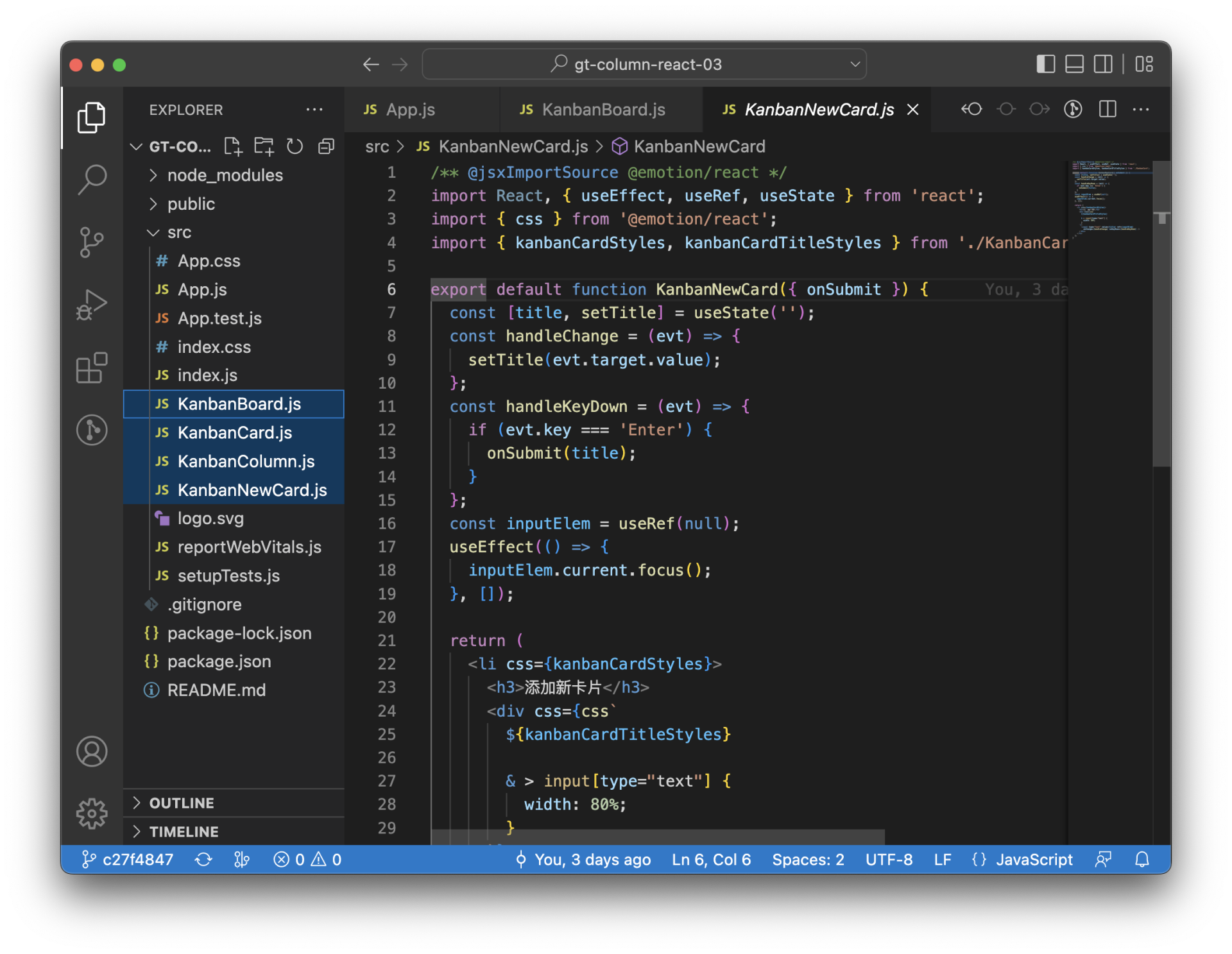Image resolution: width=1232 pixels, height=954 pixels.
Task: Split the editor to the right
Action: pos(1108,109)
